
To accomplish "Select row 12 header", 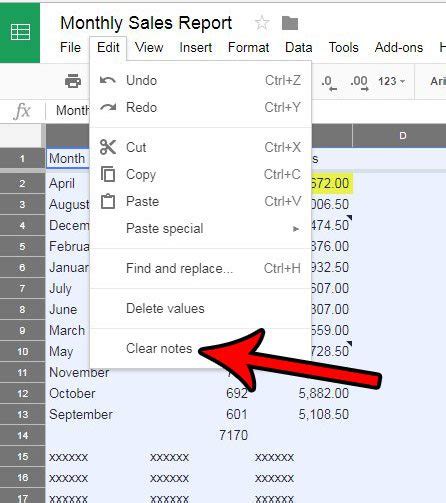I will (x=22, y=394).
